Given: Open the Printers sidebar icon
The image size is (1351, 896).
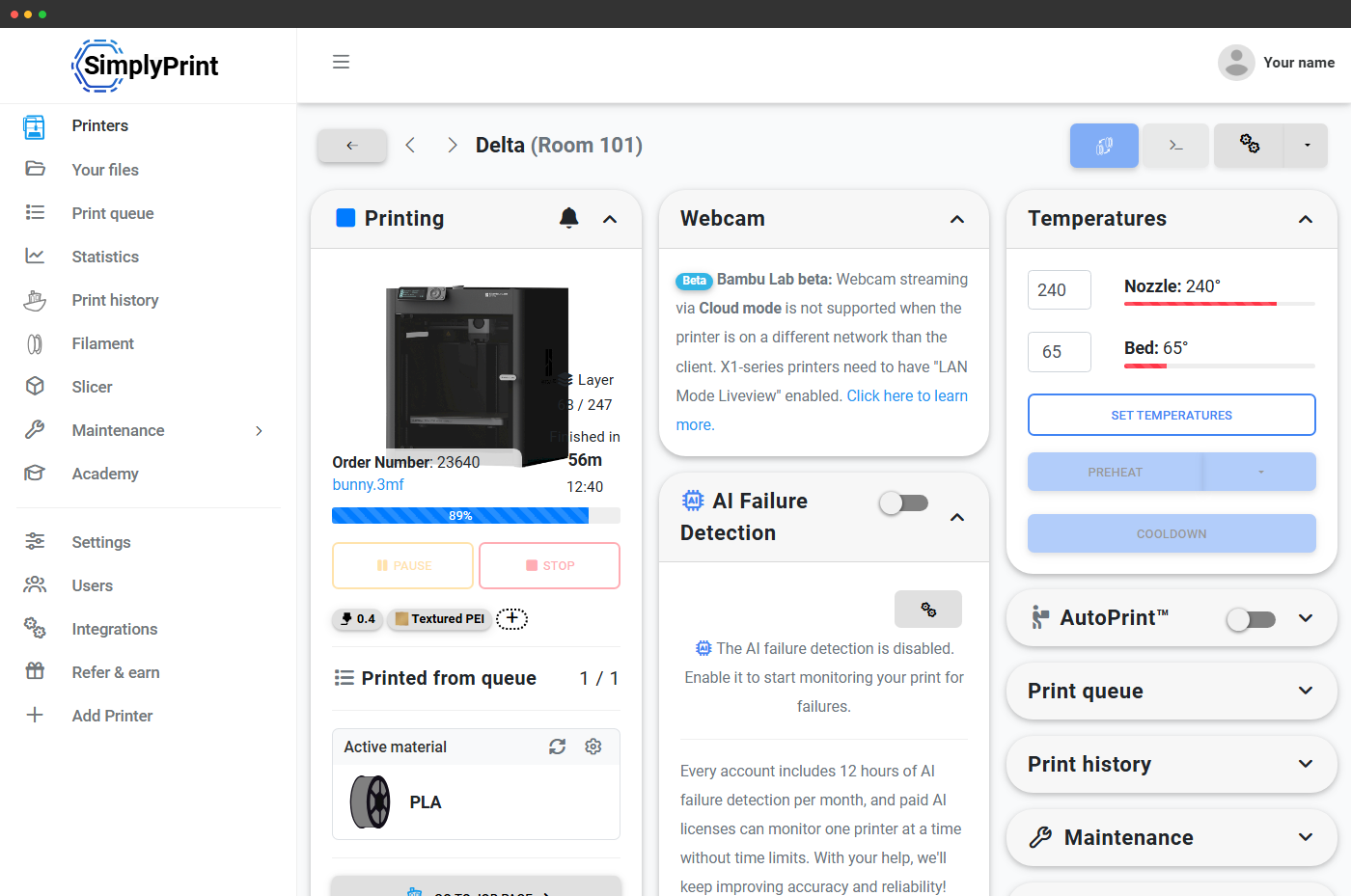Looking at the screenshot, I should tap(35, 126).
